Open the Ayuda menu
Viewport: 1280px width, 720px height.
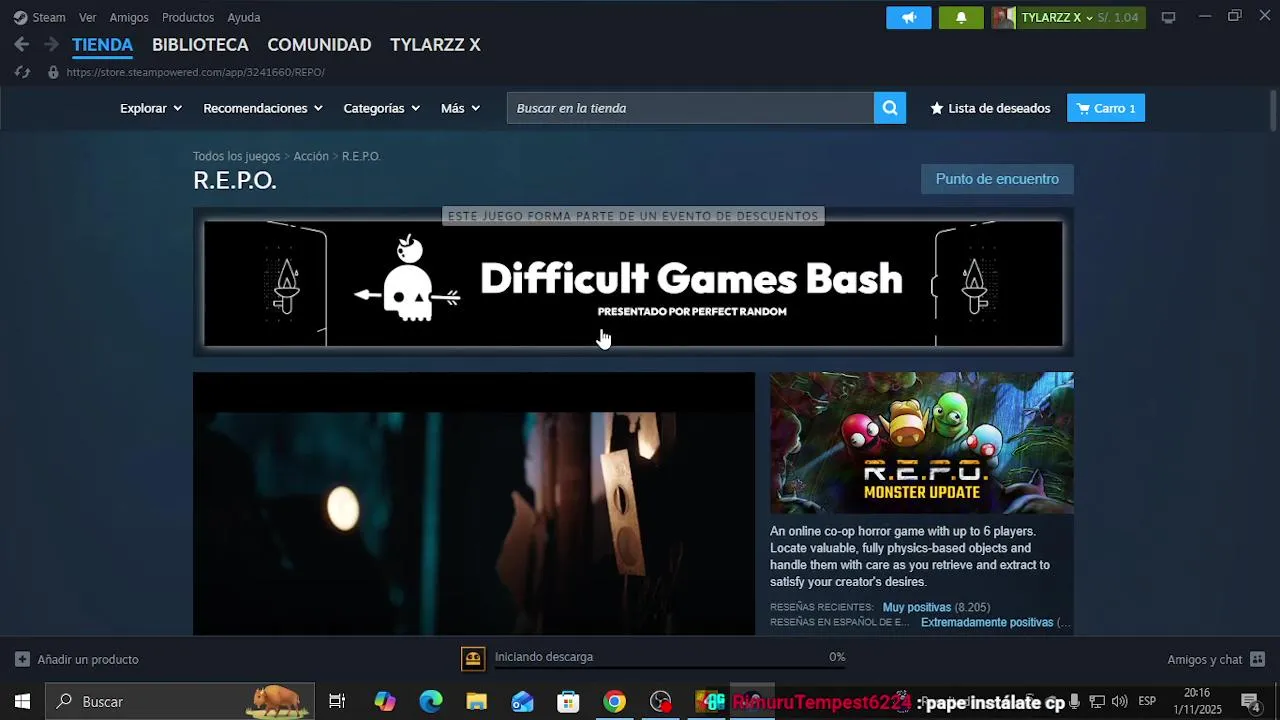click(x=244, y=17)
